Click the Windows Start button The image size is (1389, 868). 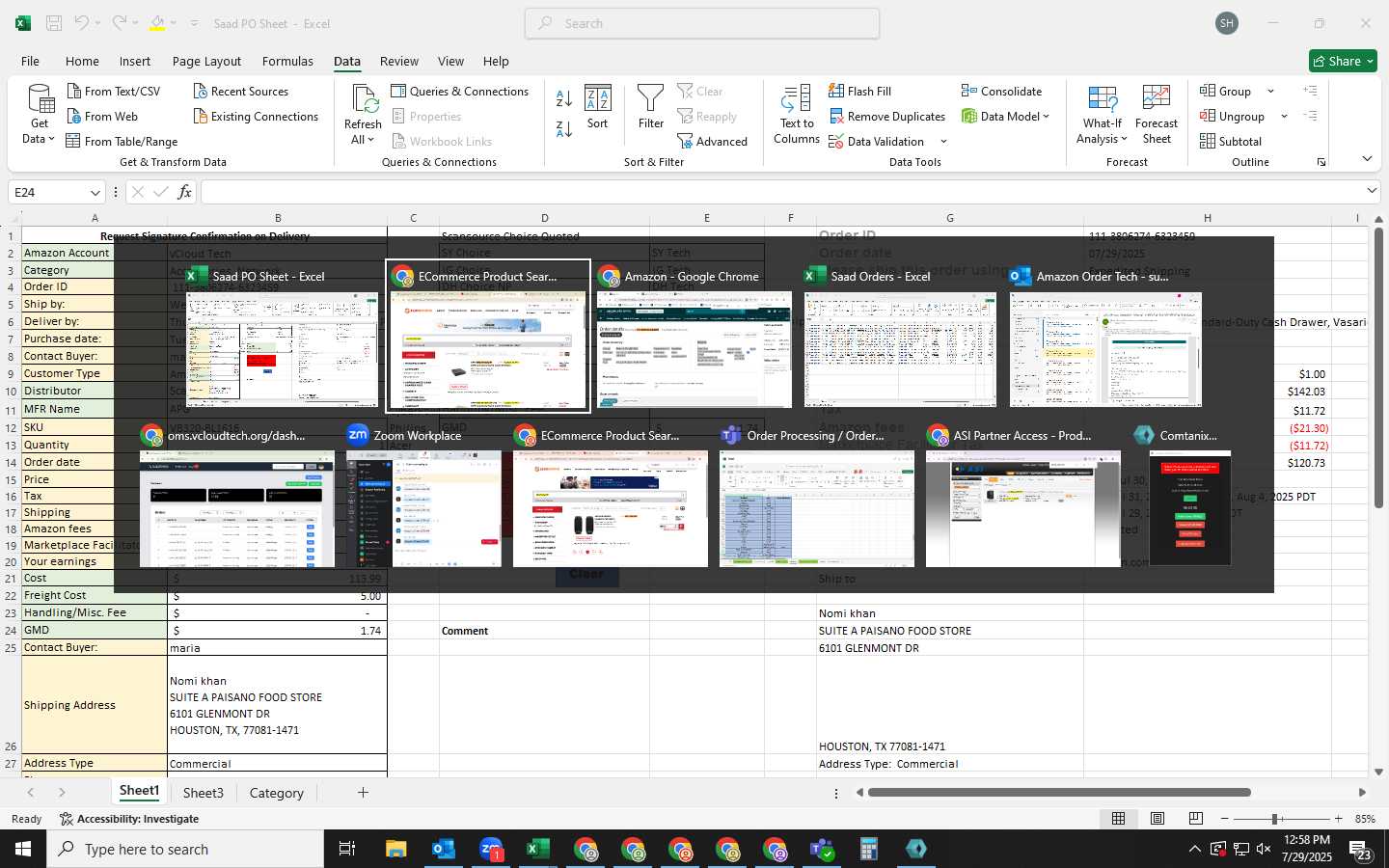[x=23, y=849]
